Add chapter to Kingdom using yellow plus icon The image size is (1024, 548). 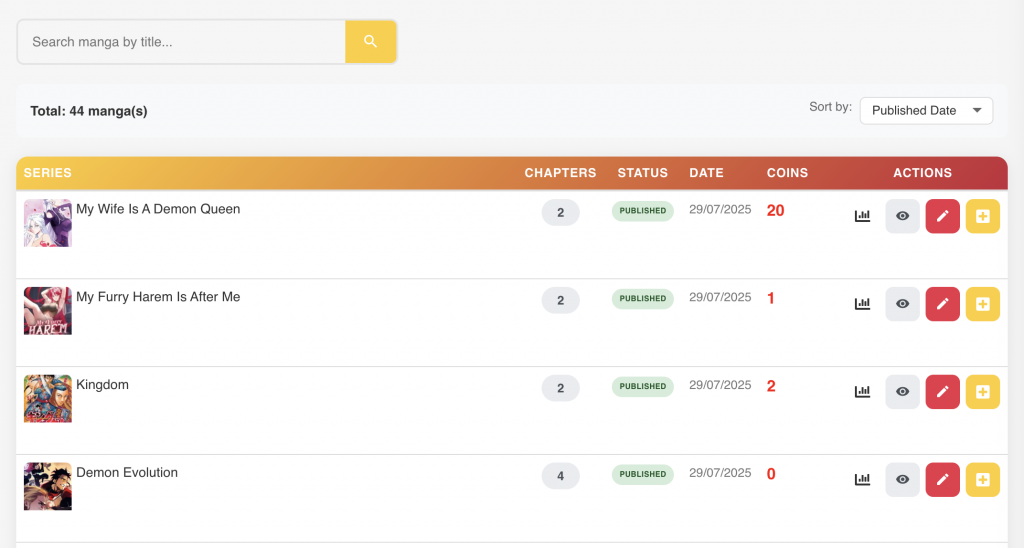pos(982,392)
